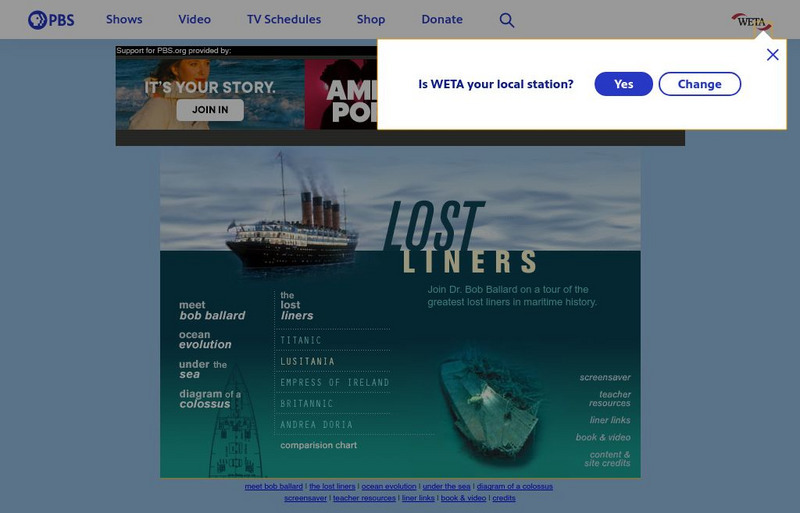
Task: Open the comparision chart link
Action: pyautogui.click(x=318, y=445)
